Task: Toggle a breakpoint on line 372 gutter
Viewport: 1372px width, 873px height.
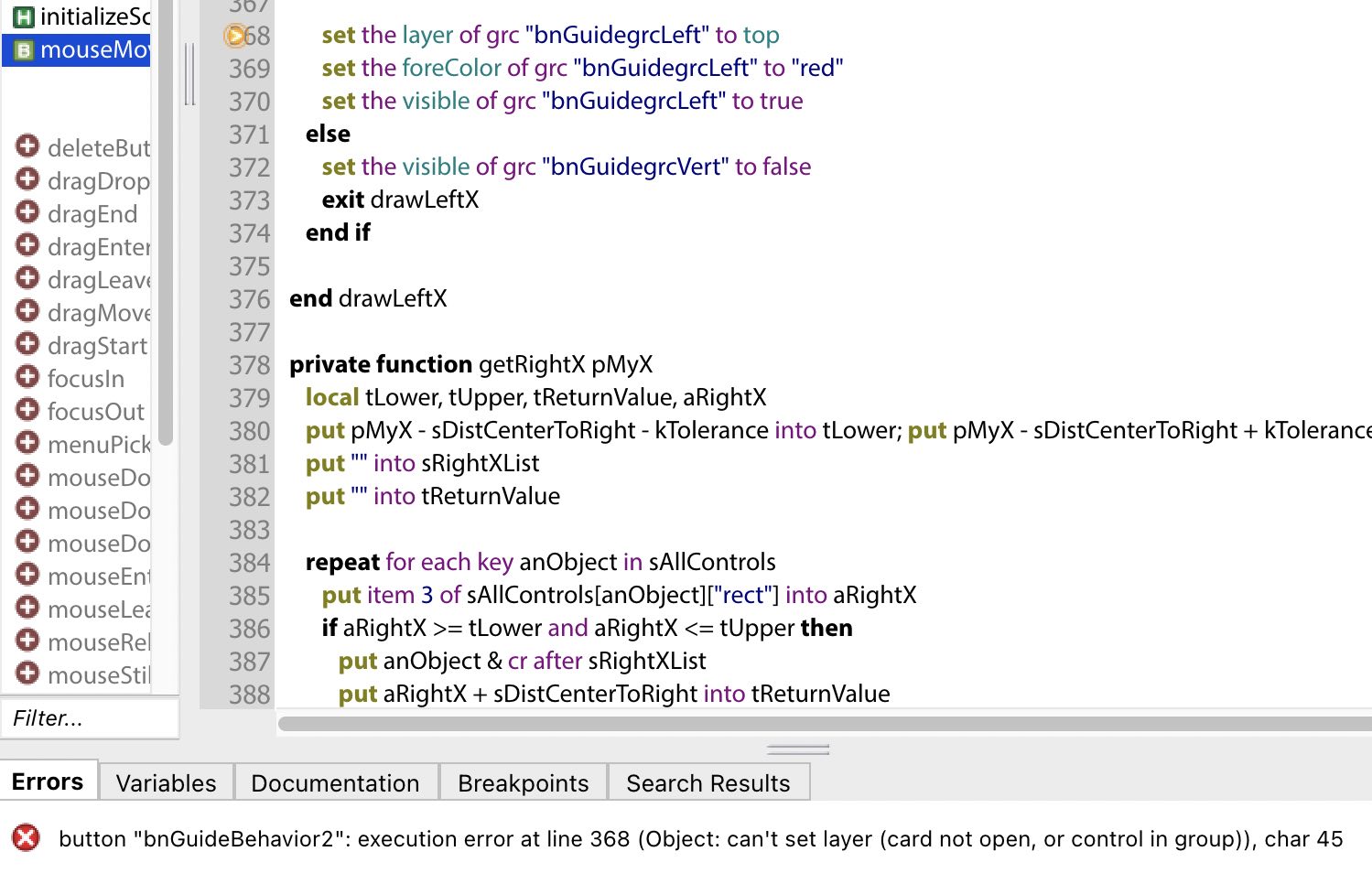Action: [x=249, y=167]
